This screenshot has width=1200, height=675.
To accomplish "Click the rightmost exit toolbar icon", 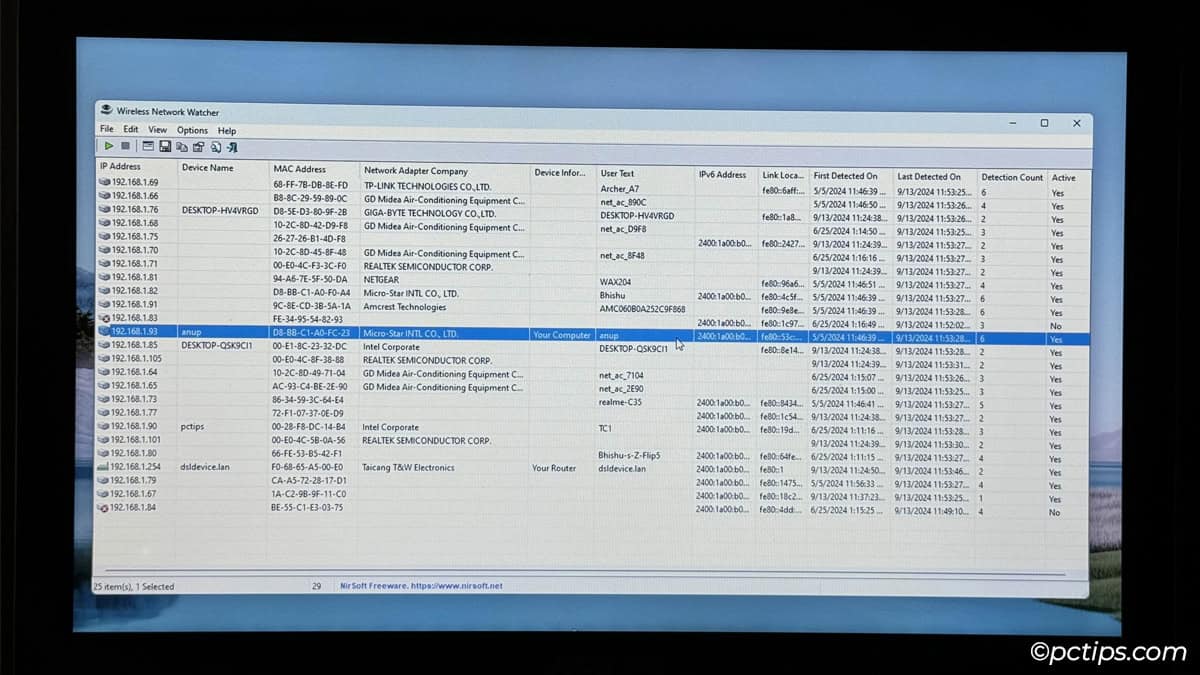I will (232, 146).
